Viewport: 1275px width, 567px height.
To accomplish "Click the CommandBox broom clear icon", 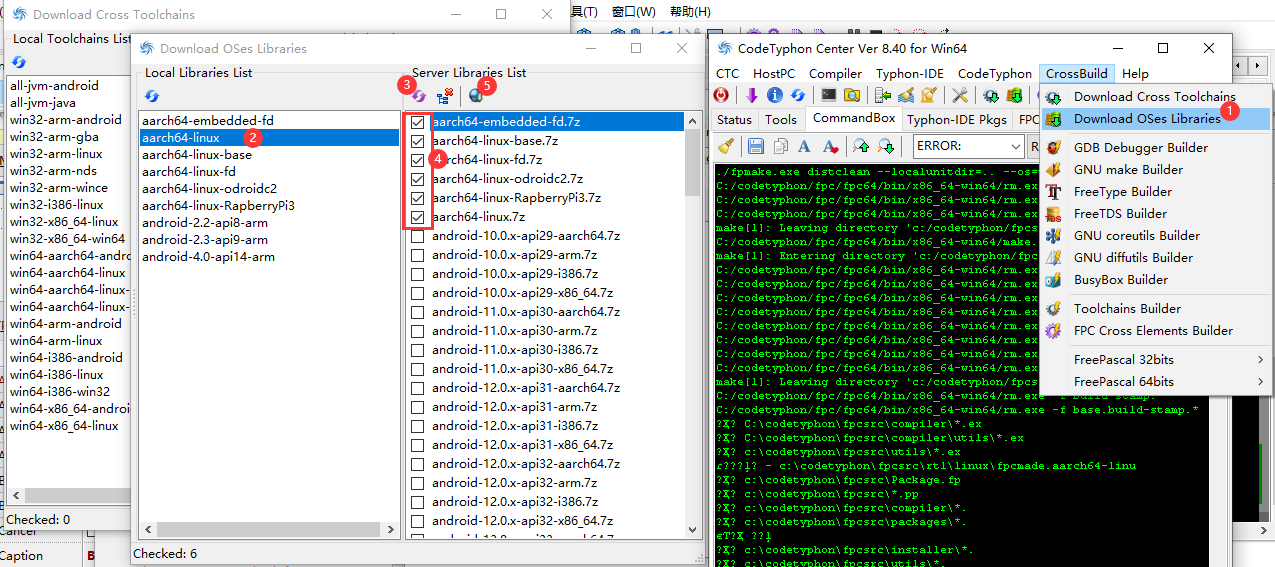I will (726, 146).
